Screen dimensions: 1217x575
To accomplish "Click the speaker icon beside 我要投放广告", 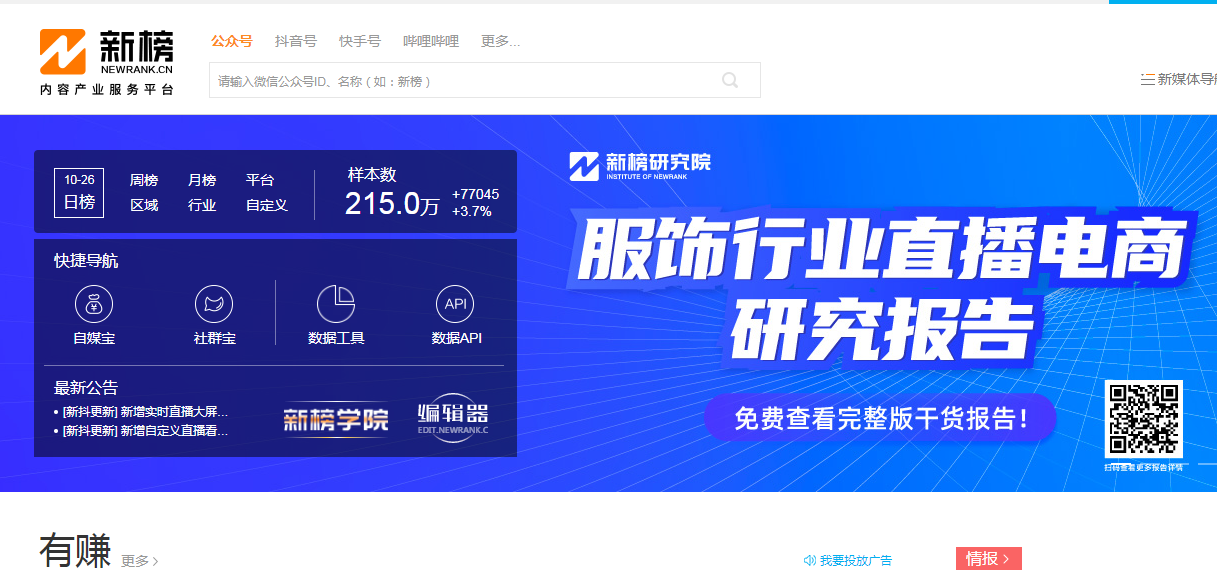I will [x=809, y=561].
